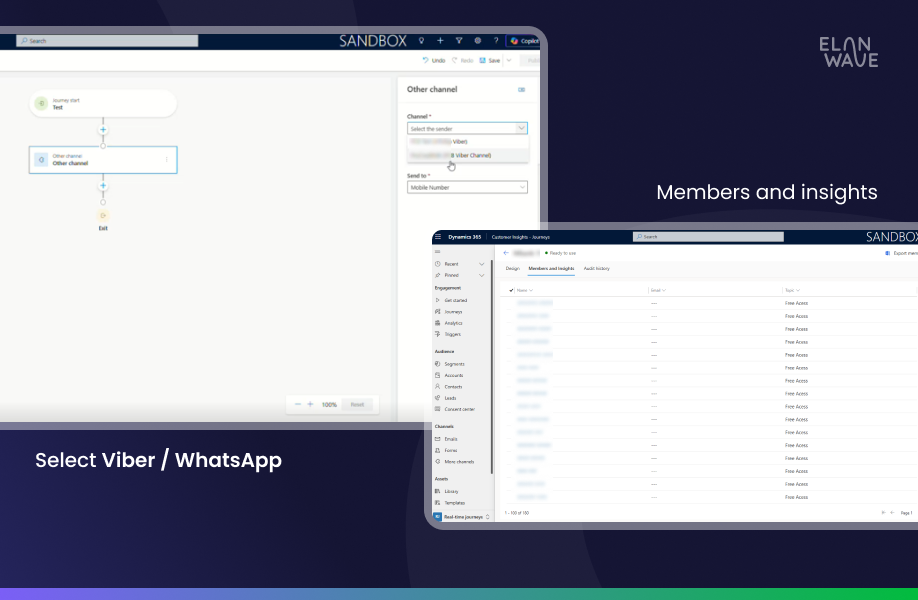This screenshot has height=600, width=918.
Task: Click the Exit node icon
Action: (x=103, y=215)
